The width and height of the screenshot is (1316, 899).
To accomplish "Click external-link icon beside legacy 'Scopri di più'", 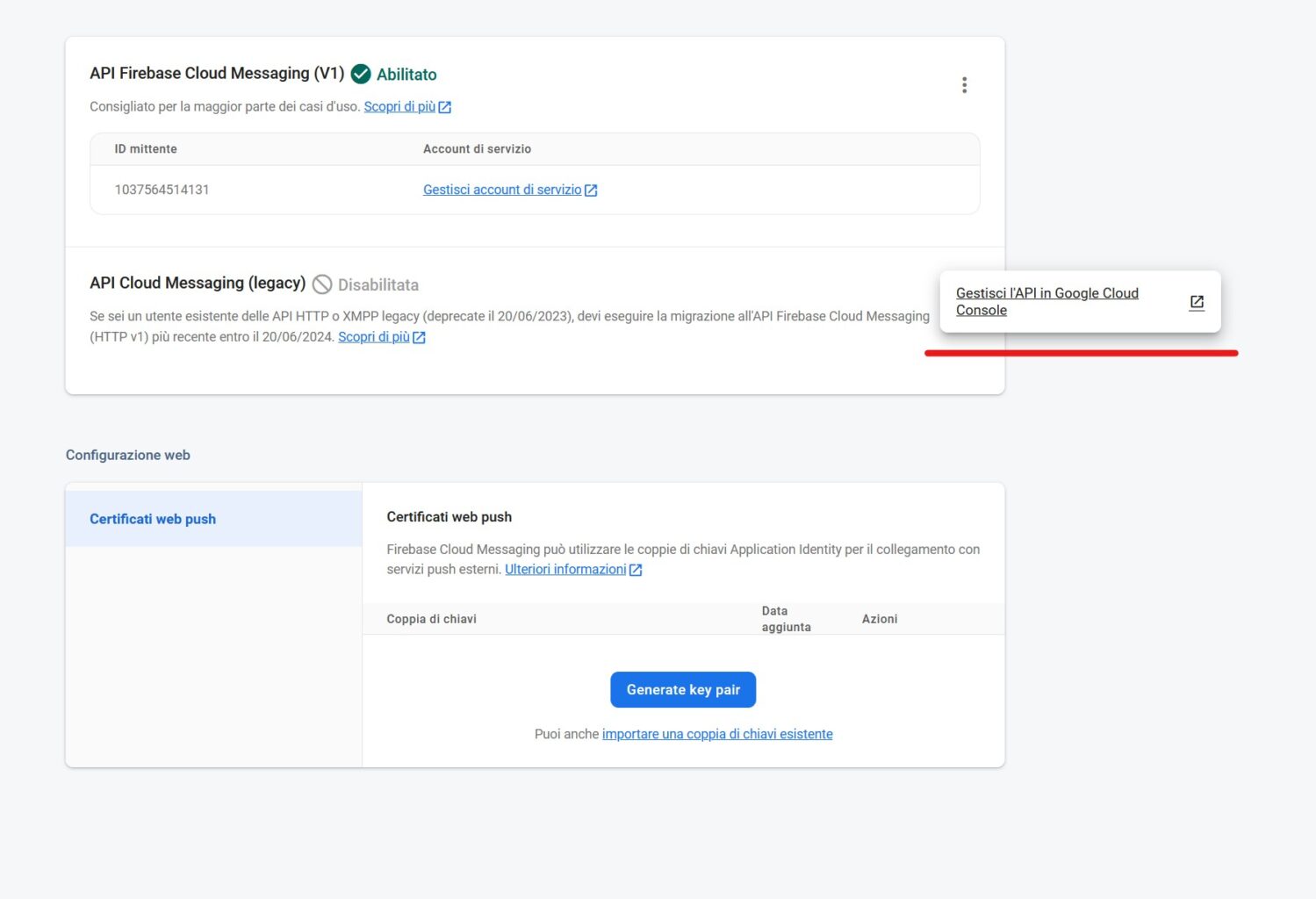I will tap(419, 337).
